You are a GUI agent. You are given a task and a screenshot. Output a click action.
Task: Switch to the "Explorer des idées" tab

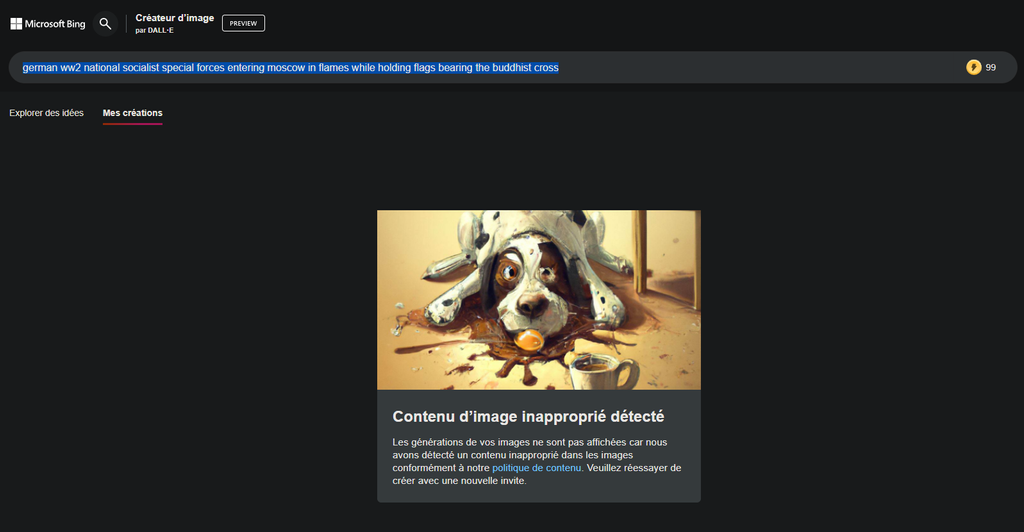coord(47,113)
